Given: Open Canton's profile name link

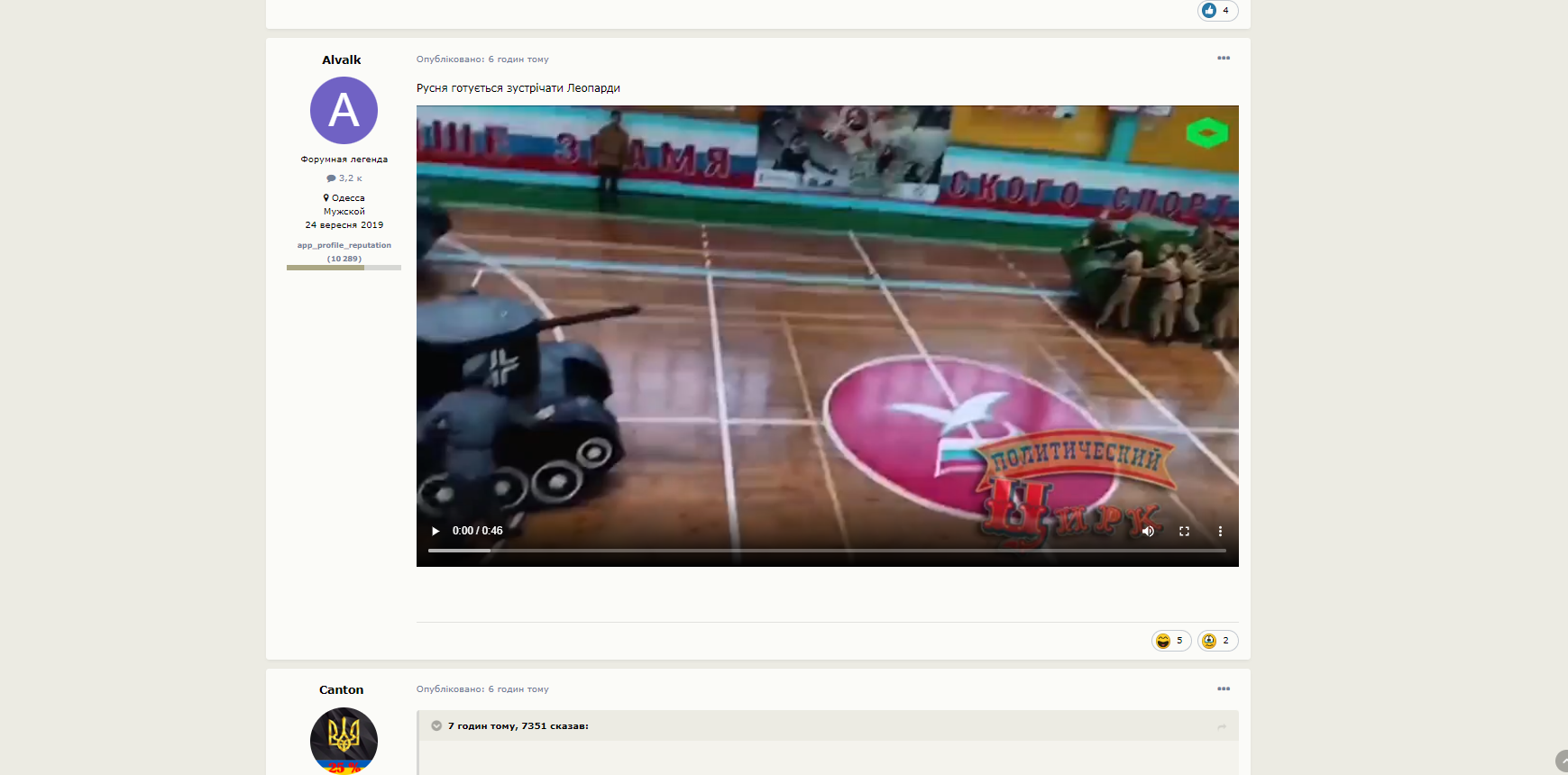Looking at the screenshot, I should pos(341,689).
